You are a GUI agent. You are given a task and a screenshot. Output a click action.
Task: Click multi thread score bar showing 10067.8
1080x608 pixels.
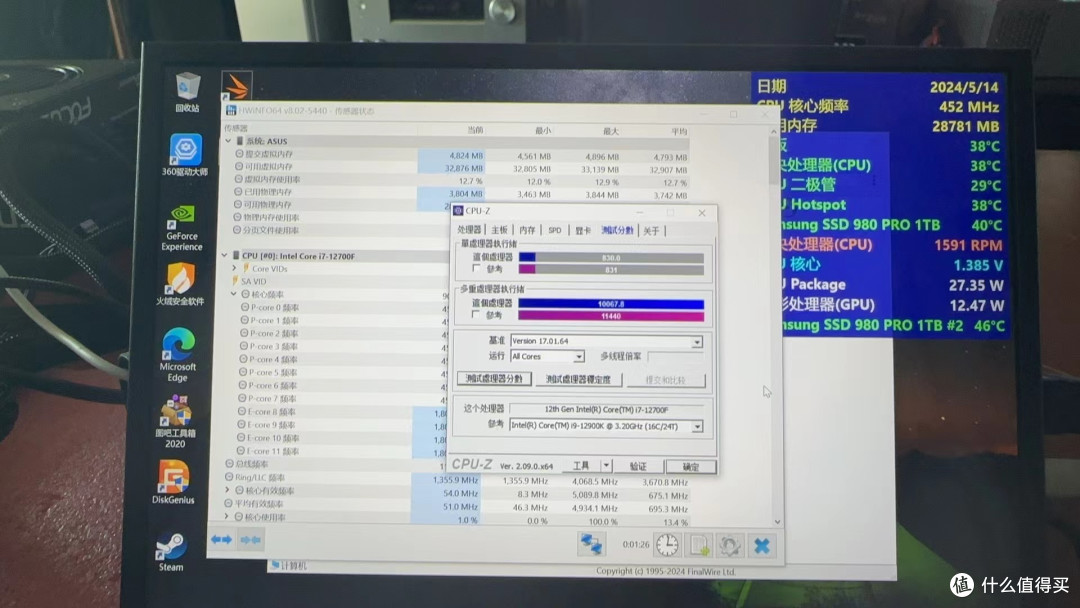click(x=612, y=304)
